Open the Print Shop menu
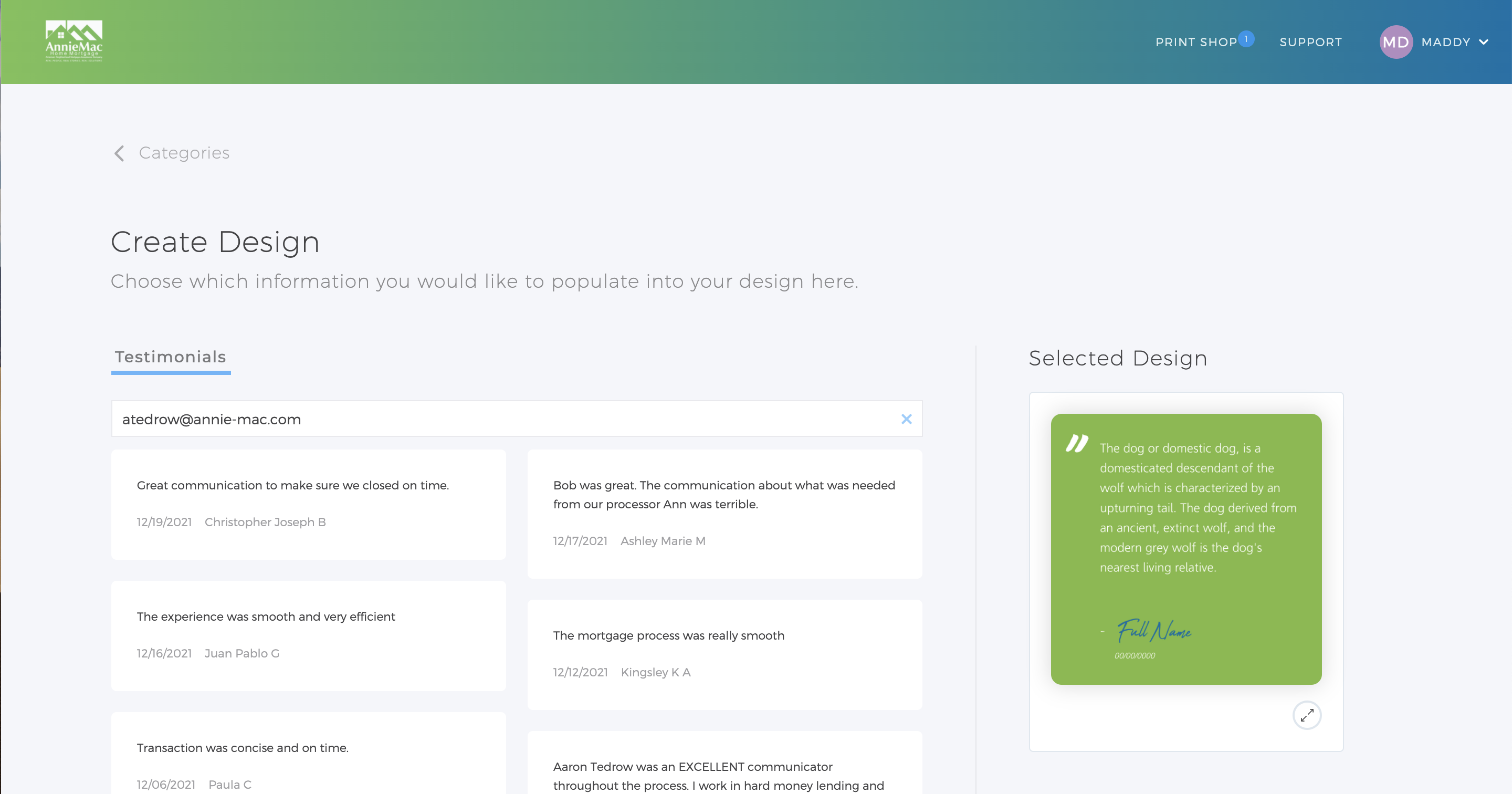 (1195, 43)
